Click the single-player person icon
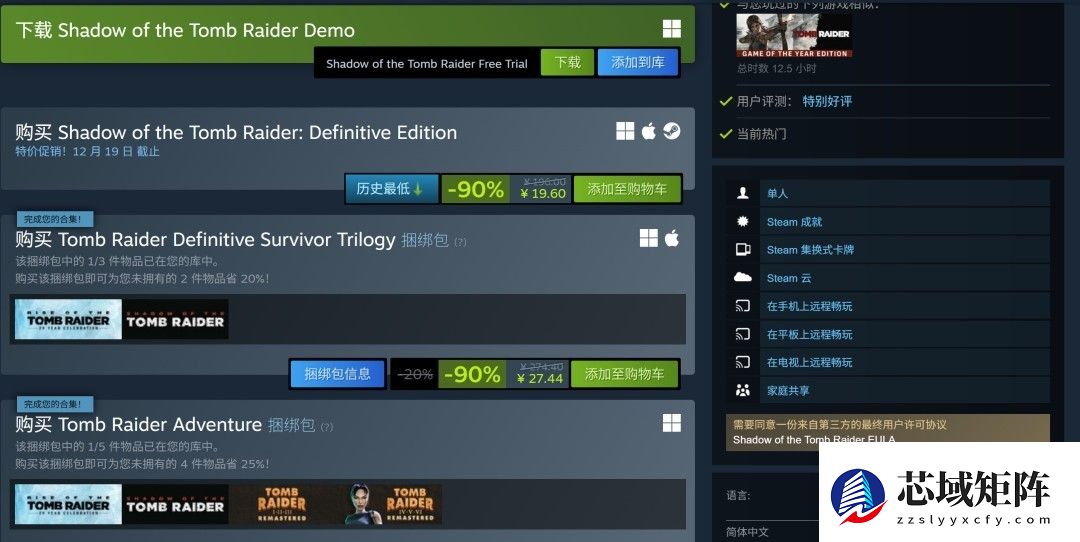This screenshot has width=1080, height=542. [742, 194]
